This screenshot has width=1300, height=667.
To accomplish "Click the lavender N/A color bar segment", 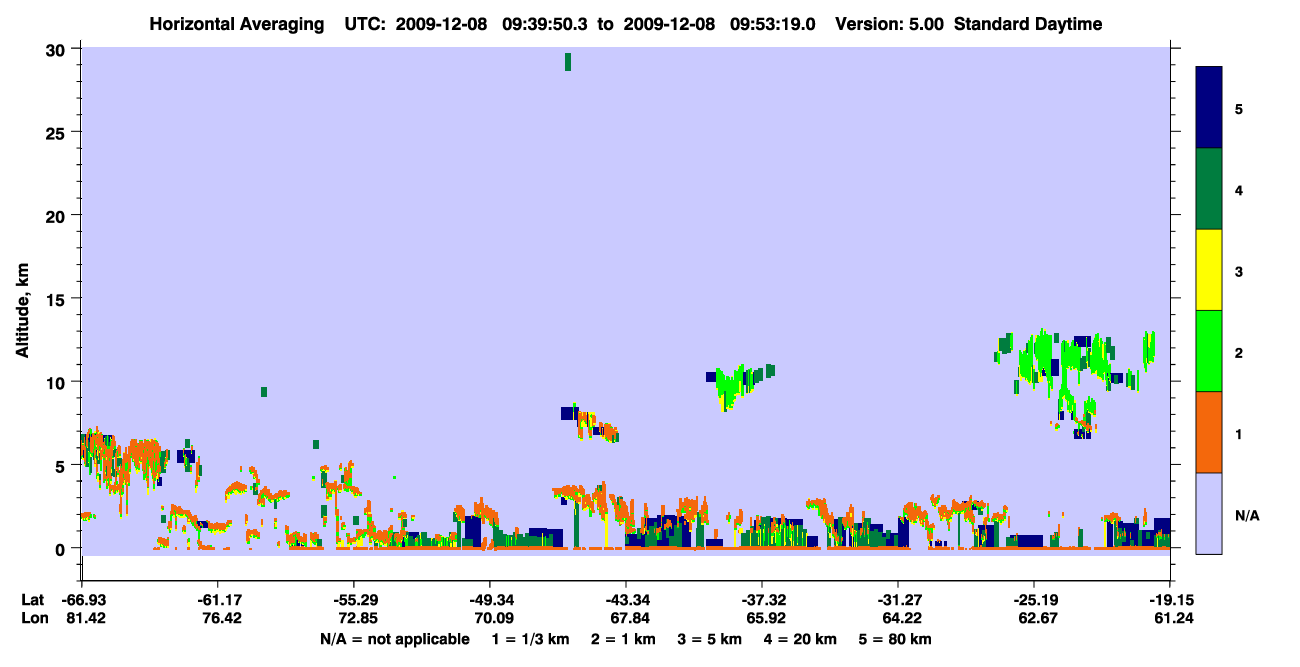I will (x=1209, y=512).
